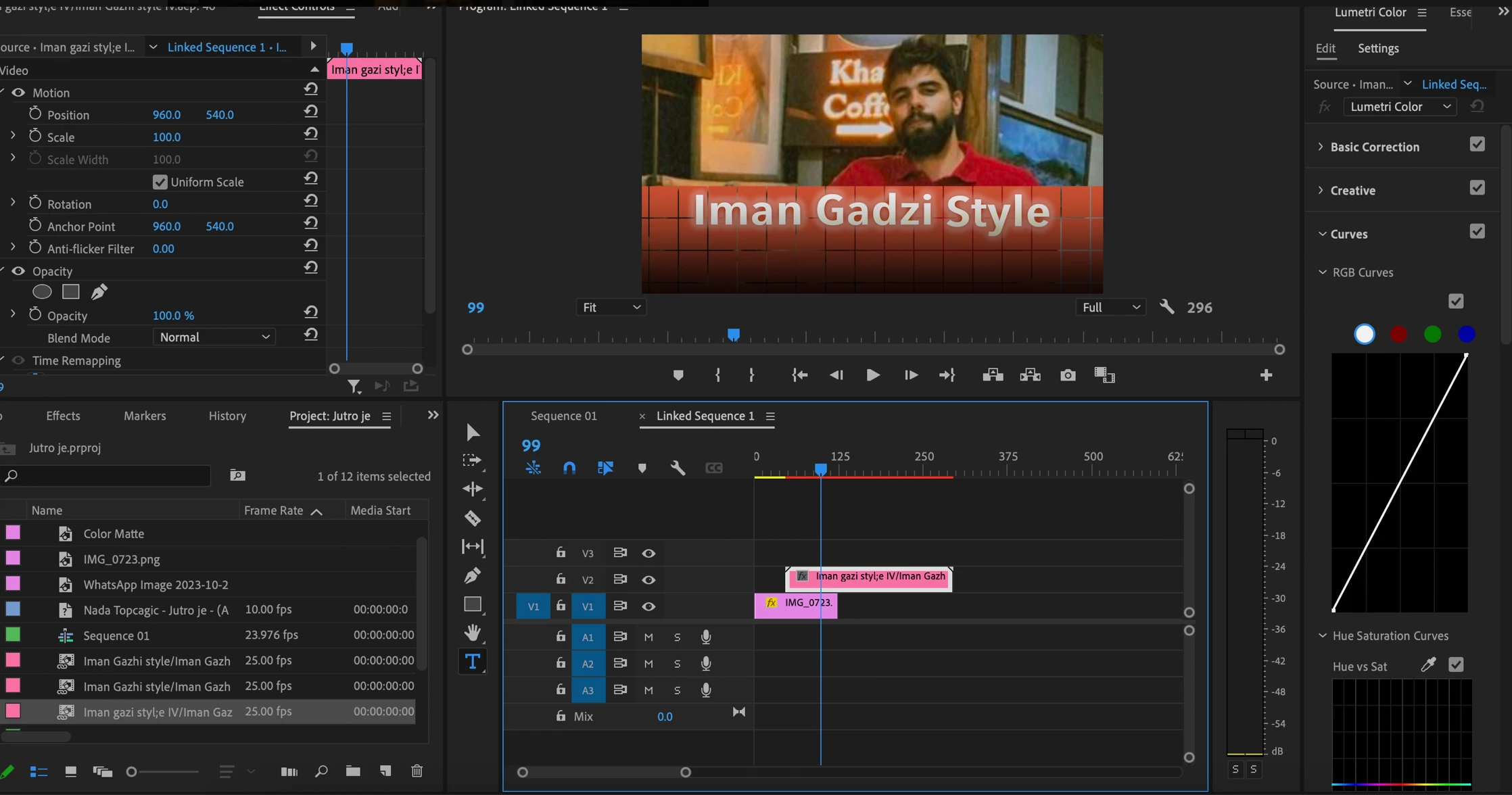The width and height of the screenshot is (1512, 795).
Task: Select the red RGB curve channel
Action: (1398, 335)
